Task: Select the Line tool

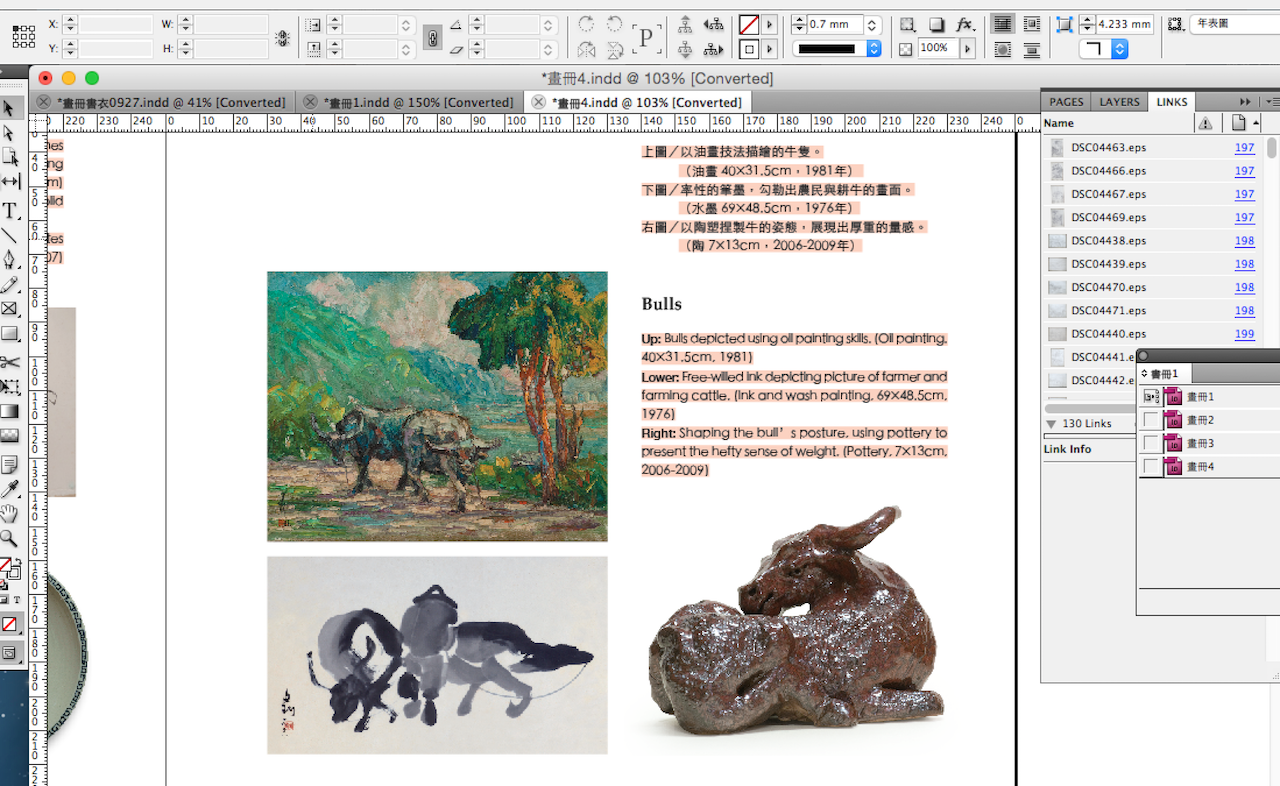Action: 9,236
